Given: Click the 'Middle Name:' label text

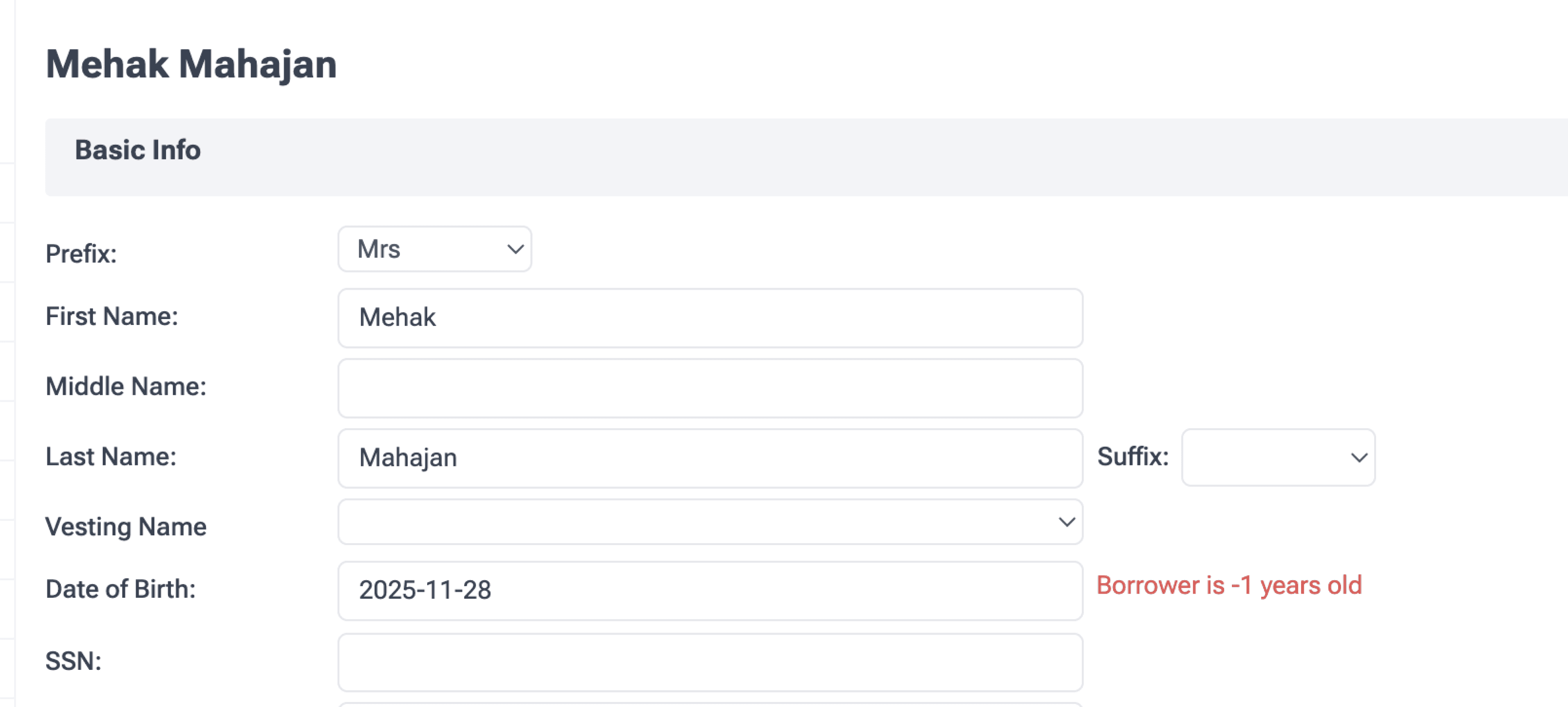Looking at the screenshot, I should point(126,387).
